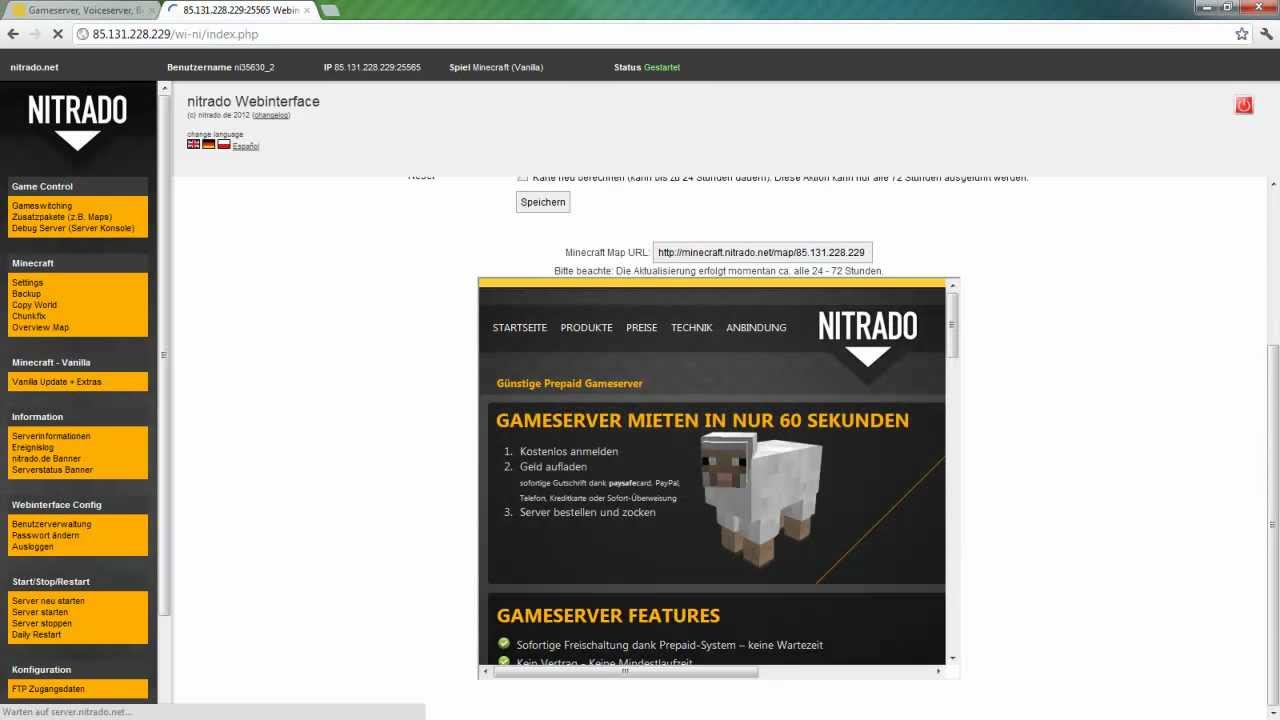Open FTP Zugangsdaten under Konfiguration
This screenshot has height=720, width=1280.
click(x=48, y=689)
